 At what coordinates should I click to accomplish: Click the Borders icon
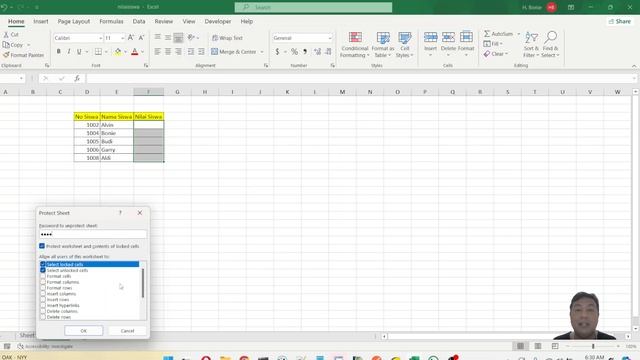98,51
